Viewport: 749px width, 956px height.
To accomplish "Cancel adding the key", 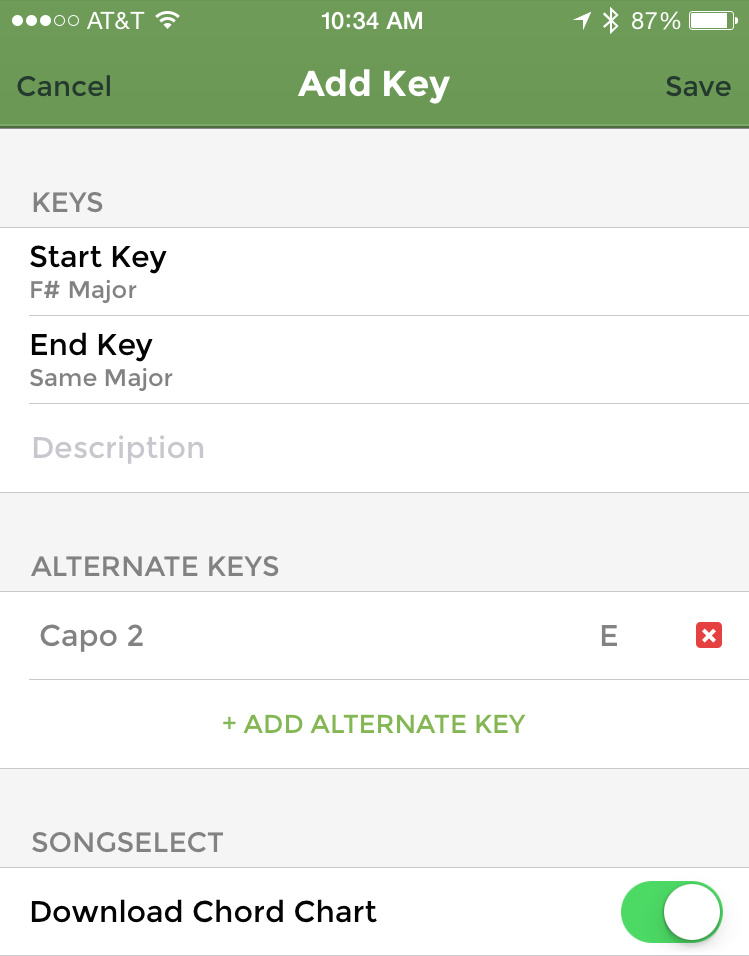I will [64, 86].
